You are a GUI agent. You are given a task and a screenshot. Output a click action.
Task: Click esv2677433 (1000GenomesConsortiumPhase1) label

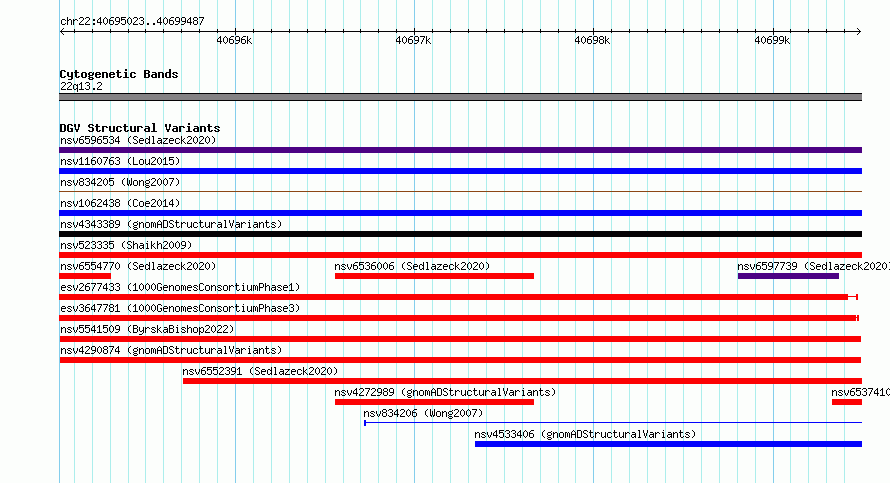pos(180,287)
